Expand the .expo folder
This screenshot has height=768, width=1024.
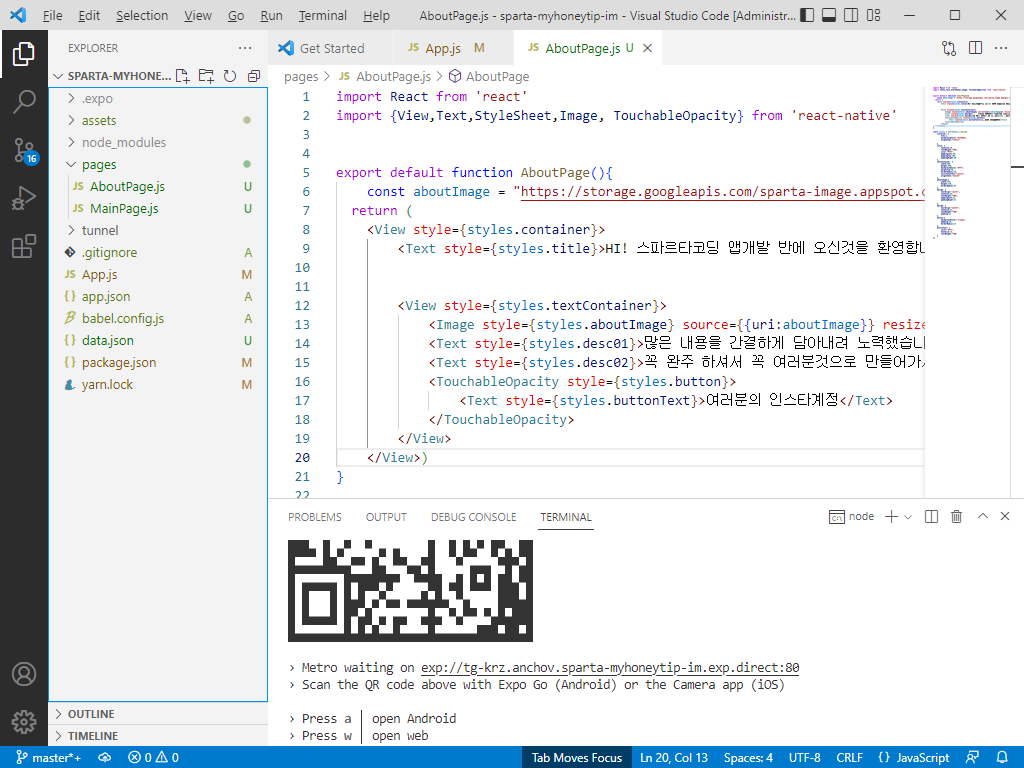(x=158, y=99)
